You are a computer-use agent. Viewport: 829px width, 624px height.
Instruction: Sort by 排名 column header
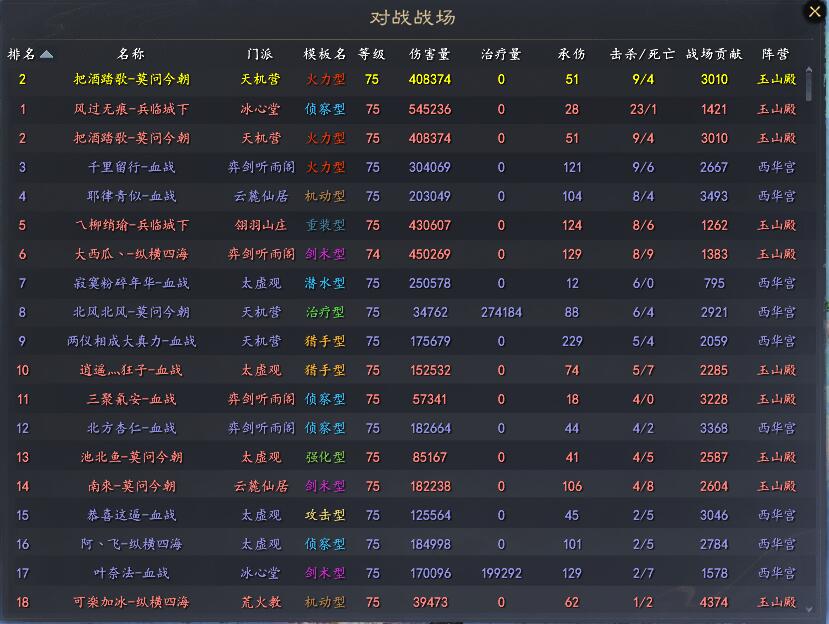pos(22,54)
